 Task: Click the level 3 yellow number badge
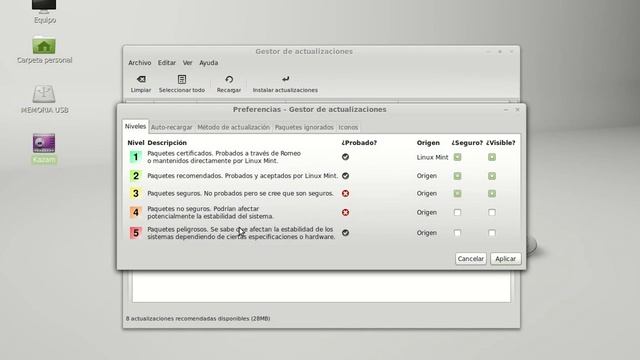point(136,193)
